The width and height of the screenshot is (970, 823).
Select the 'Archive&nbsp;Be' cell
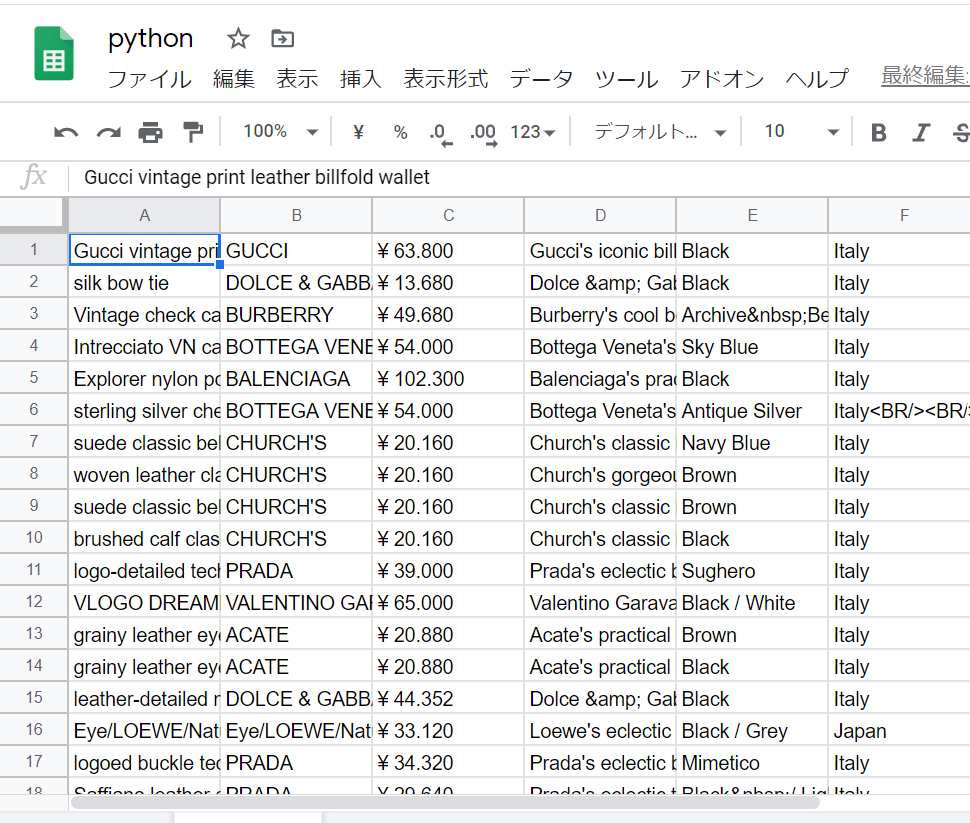[752, 314]
